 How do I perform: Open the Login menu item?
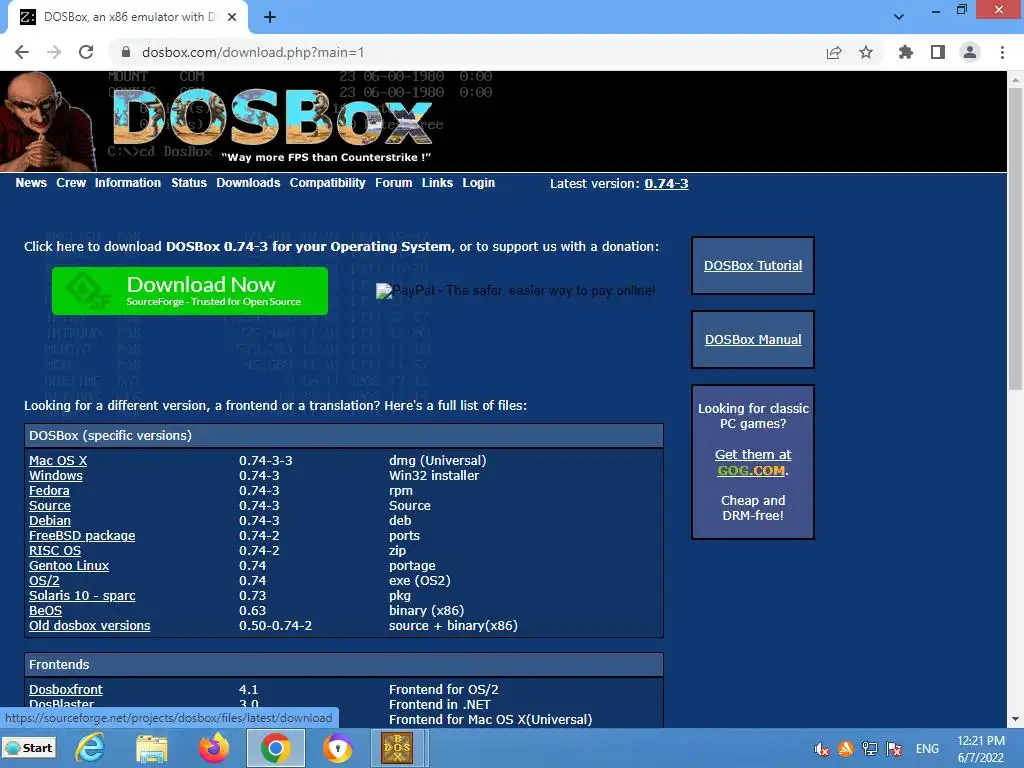[x=478, y=183]
